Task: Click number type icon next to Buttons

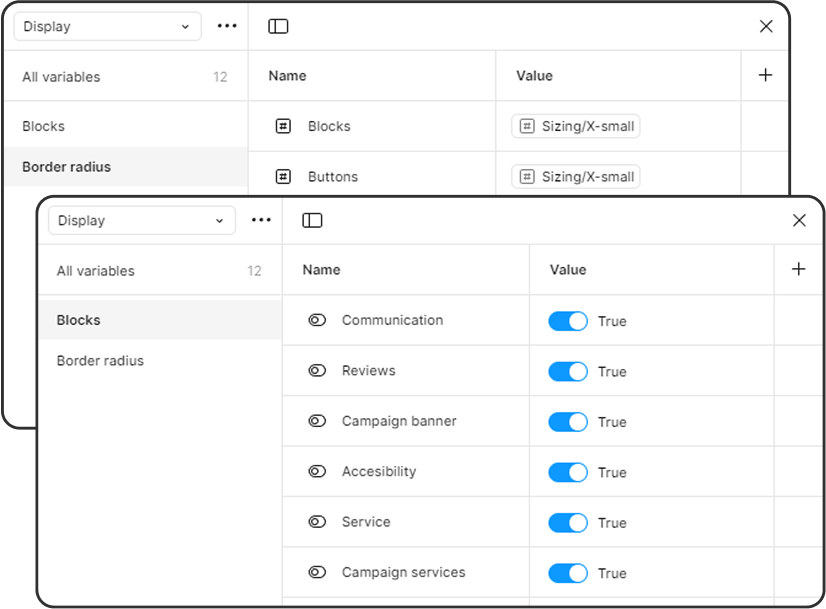Action: pyautogui.click(x=283, y=176)
